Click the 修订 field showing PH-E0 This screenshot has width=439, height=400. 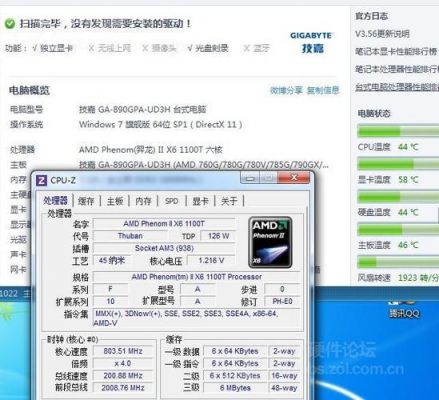click(282, 301)
